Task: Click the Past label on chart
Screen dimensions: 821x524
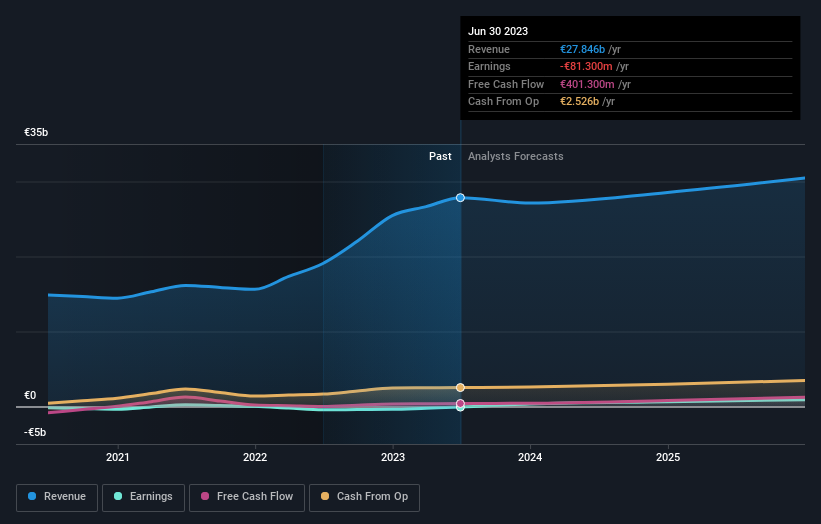Action: pyautogui.click(x=440, y=156)
